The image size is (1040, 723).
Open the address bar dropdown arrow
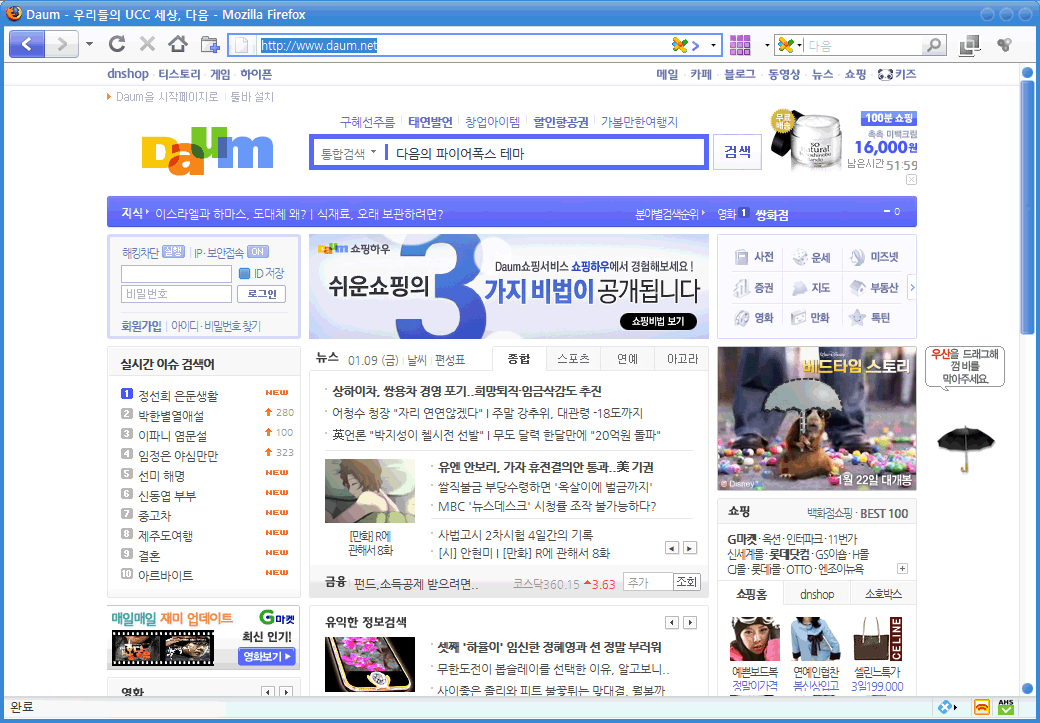point(713,45)
